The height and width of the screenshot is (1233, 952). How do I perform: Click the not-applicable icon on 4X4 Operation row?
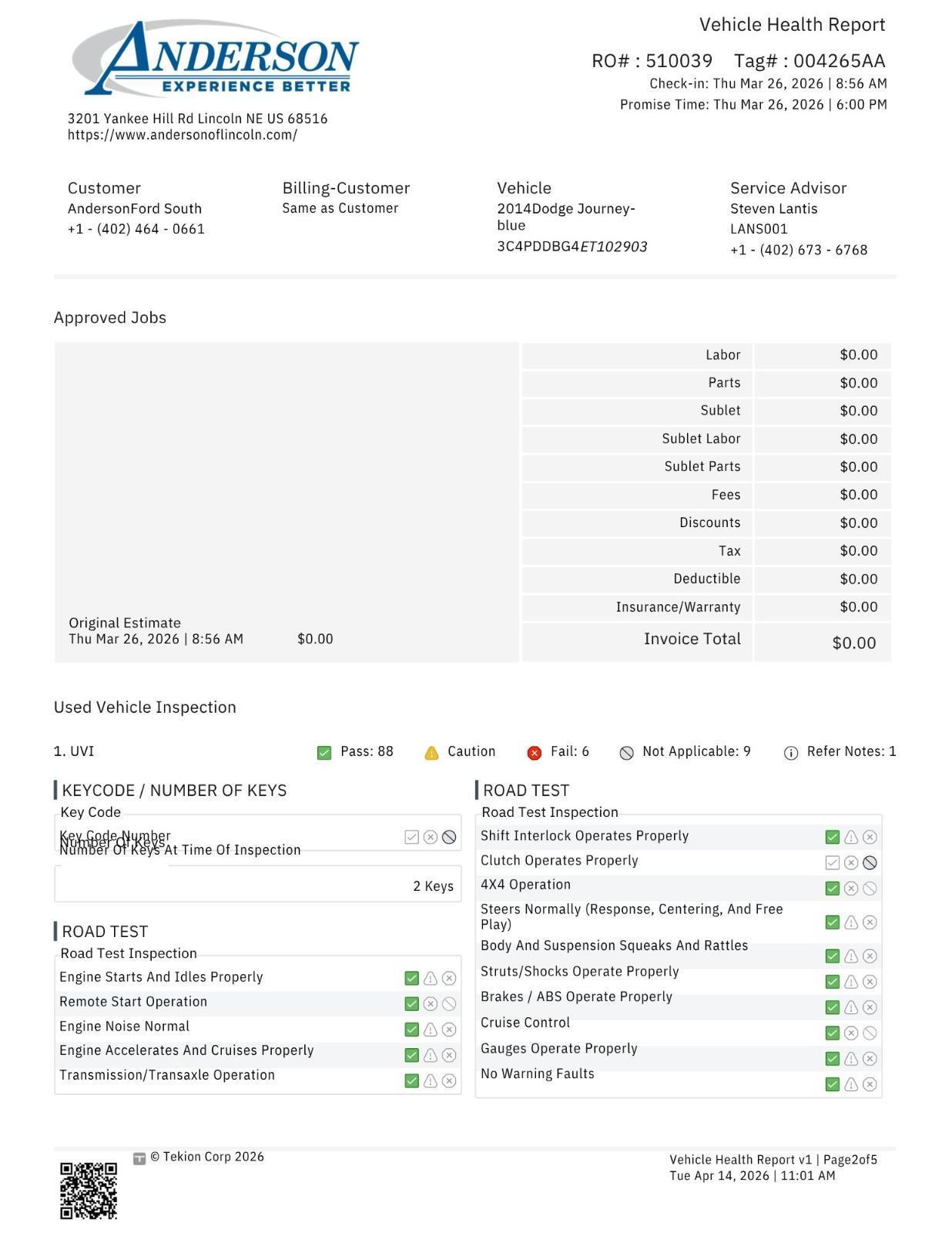click(870, 889)
